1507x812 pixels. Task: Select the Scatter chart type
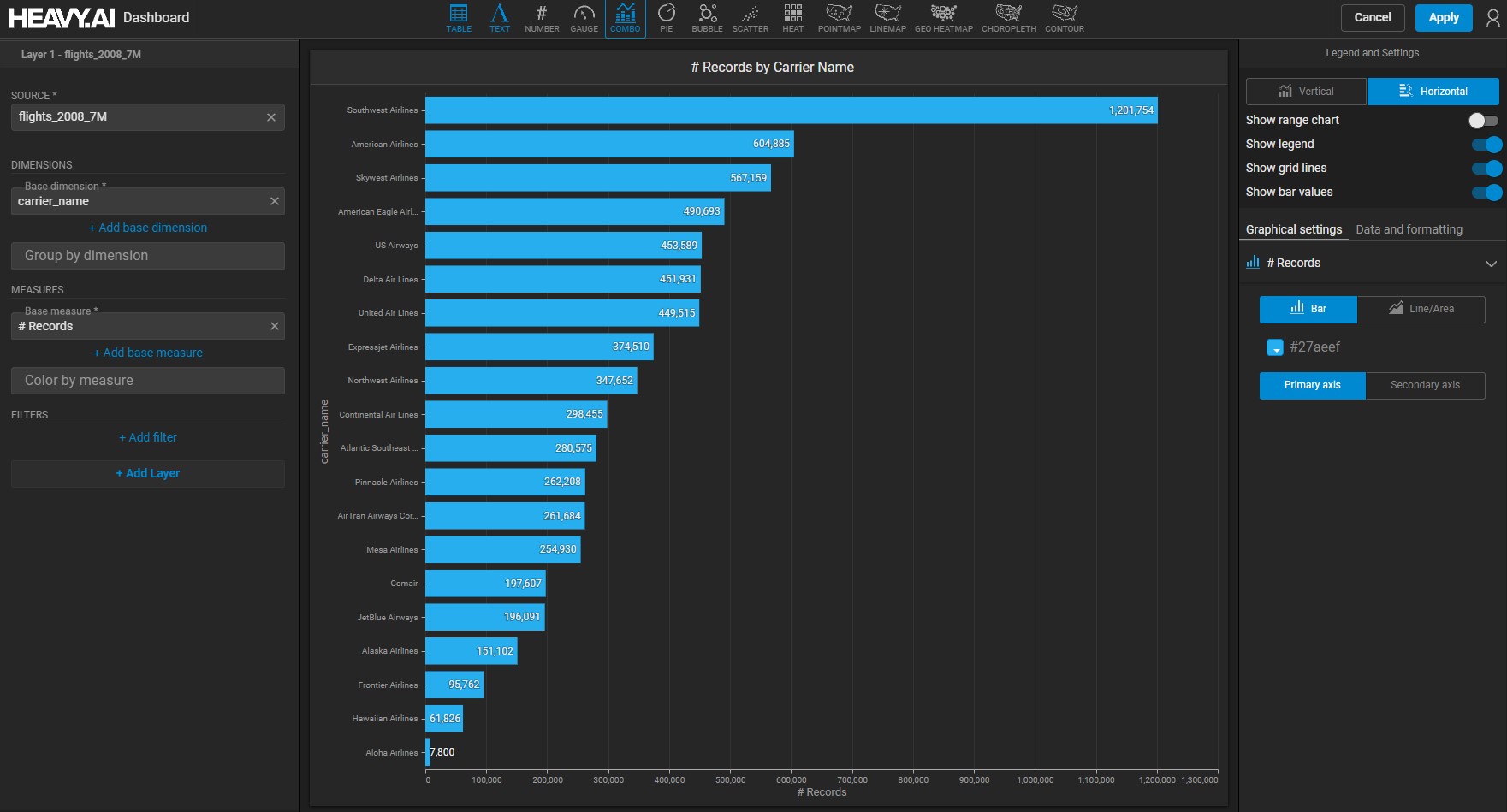click(750, 18)
